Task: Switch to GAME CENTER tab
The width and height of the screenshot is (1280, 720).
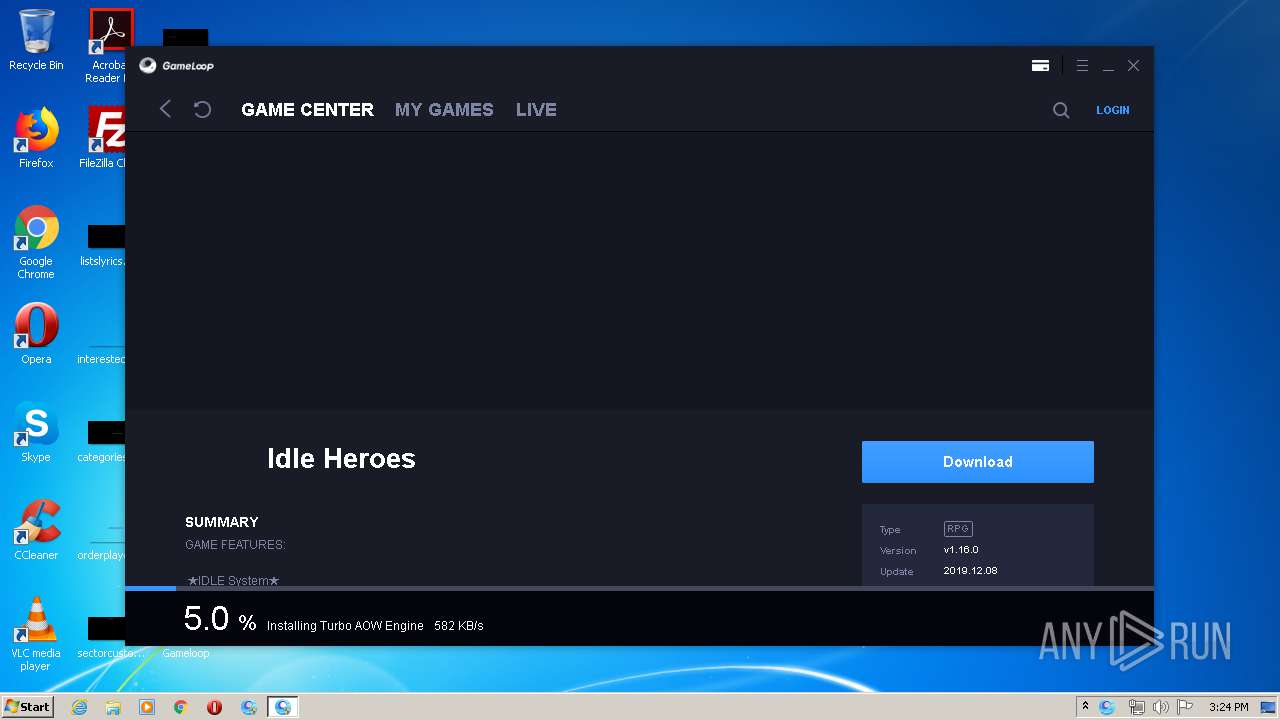Action: [x=307, y=110]
